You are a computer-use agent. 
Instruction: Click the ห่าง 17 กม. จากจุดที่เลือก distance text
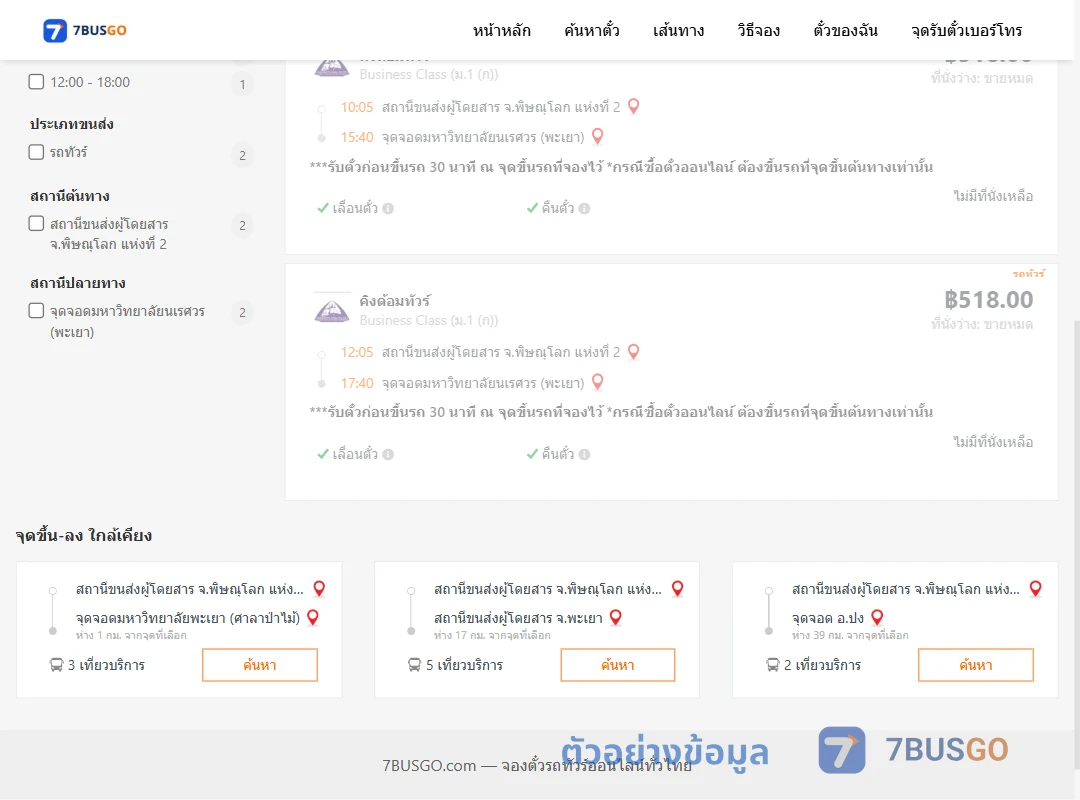pos(492,635)
